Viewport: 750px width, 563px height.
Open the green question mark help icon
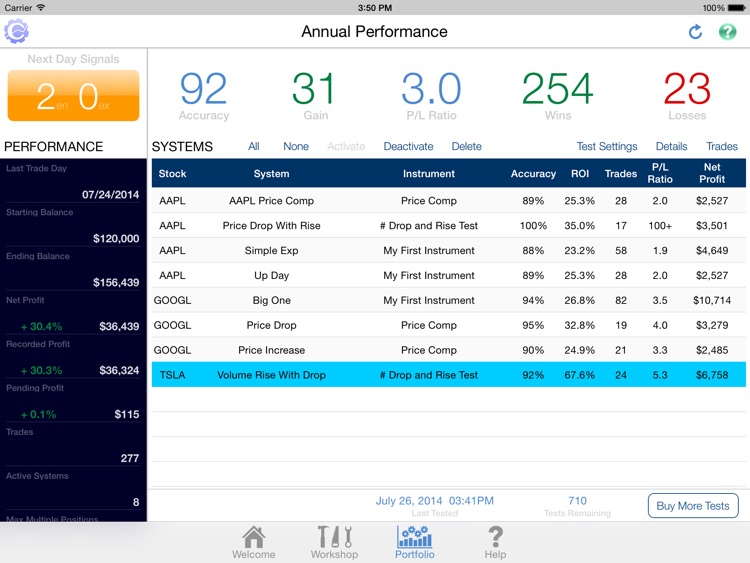(727, 32)
